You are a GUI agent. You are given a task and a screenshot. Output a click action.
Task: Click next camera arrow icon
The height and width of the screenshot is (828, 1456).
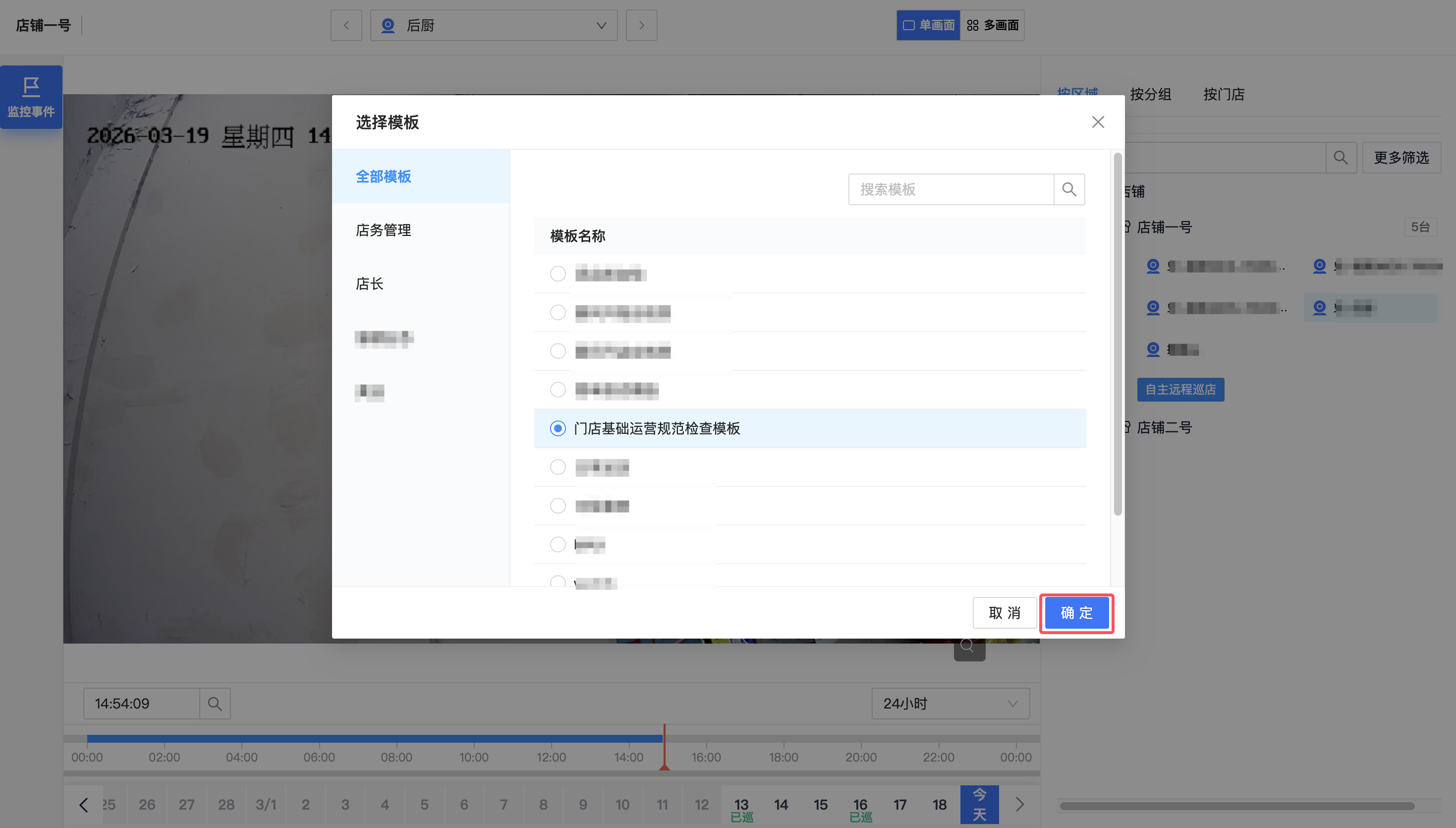[641, 26]
